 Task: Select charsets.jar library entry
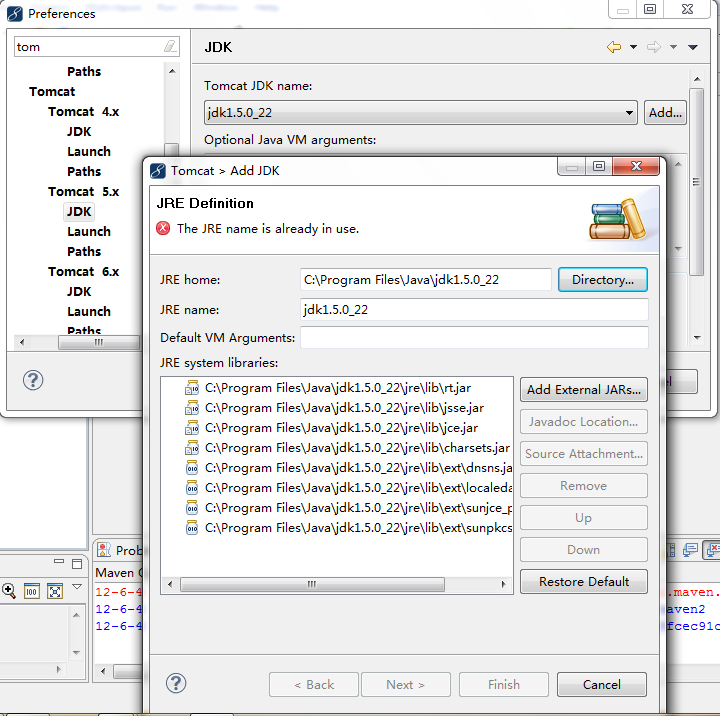pyautogui.click(x=357, y=448)
